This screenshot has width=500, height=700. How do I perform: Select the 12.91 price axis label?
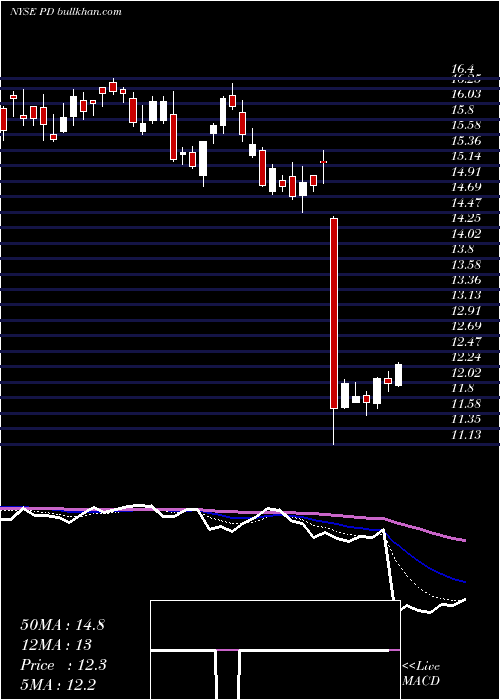[466, 311]
